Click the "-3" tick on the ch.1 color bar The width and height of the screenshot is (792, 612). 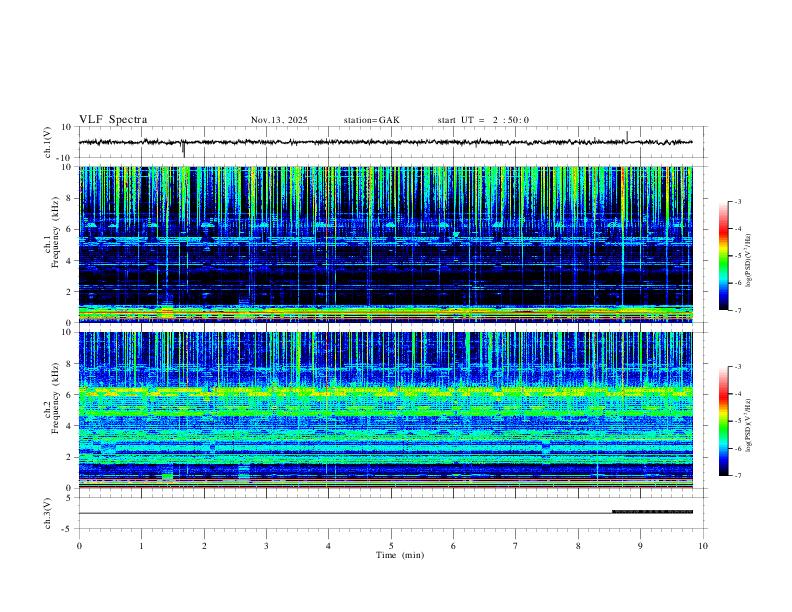[737, 201]
